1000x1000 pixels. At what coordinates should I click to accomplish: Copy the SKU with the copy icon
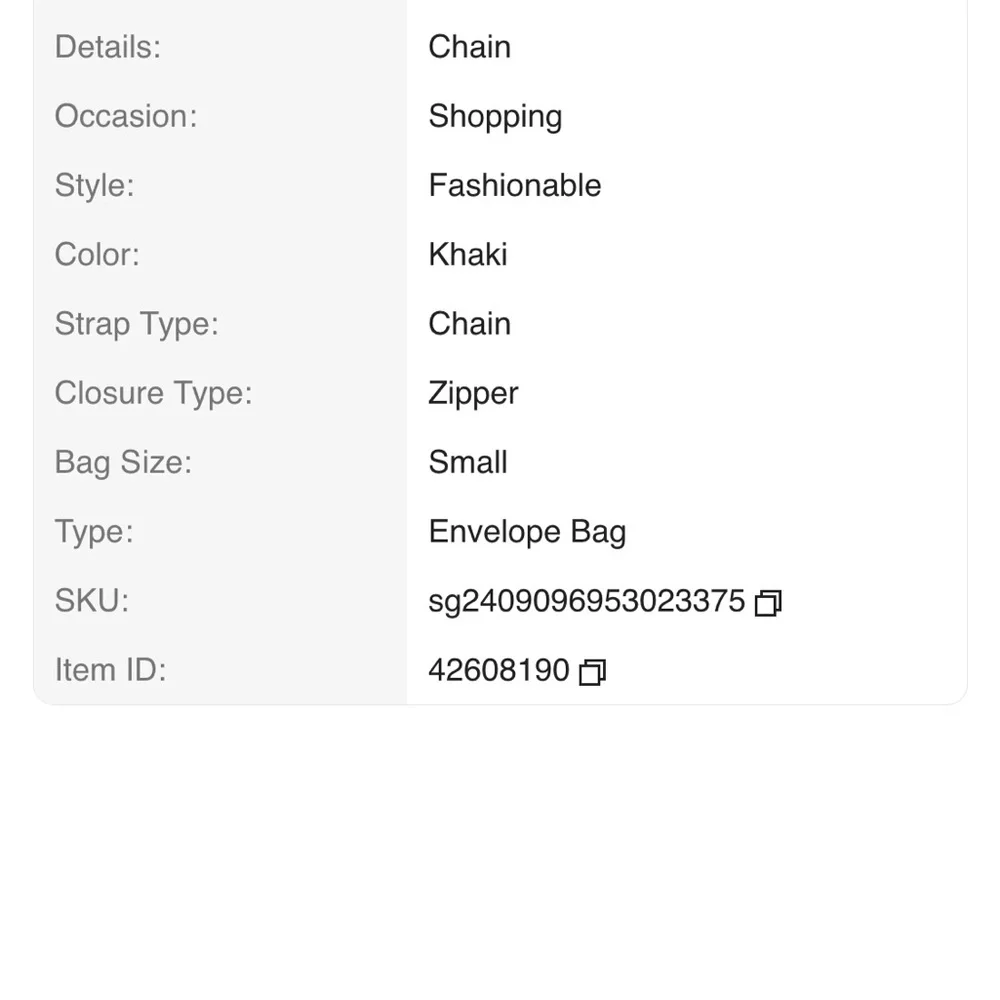pyautogui.click(x=767, y=603)
